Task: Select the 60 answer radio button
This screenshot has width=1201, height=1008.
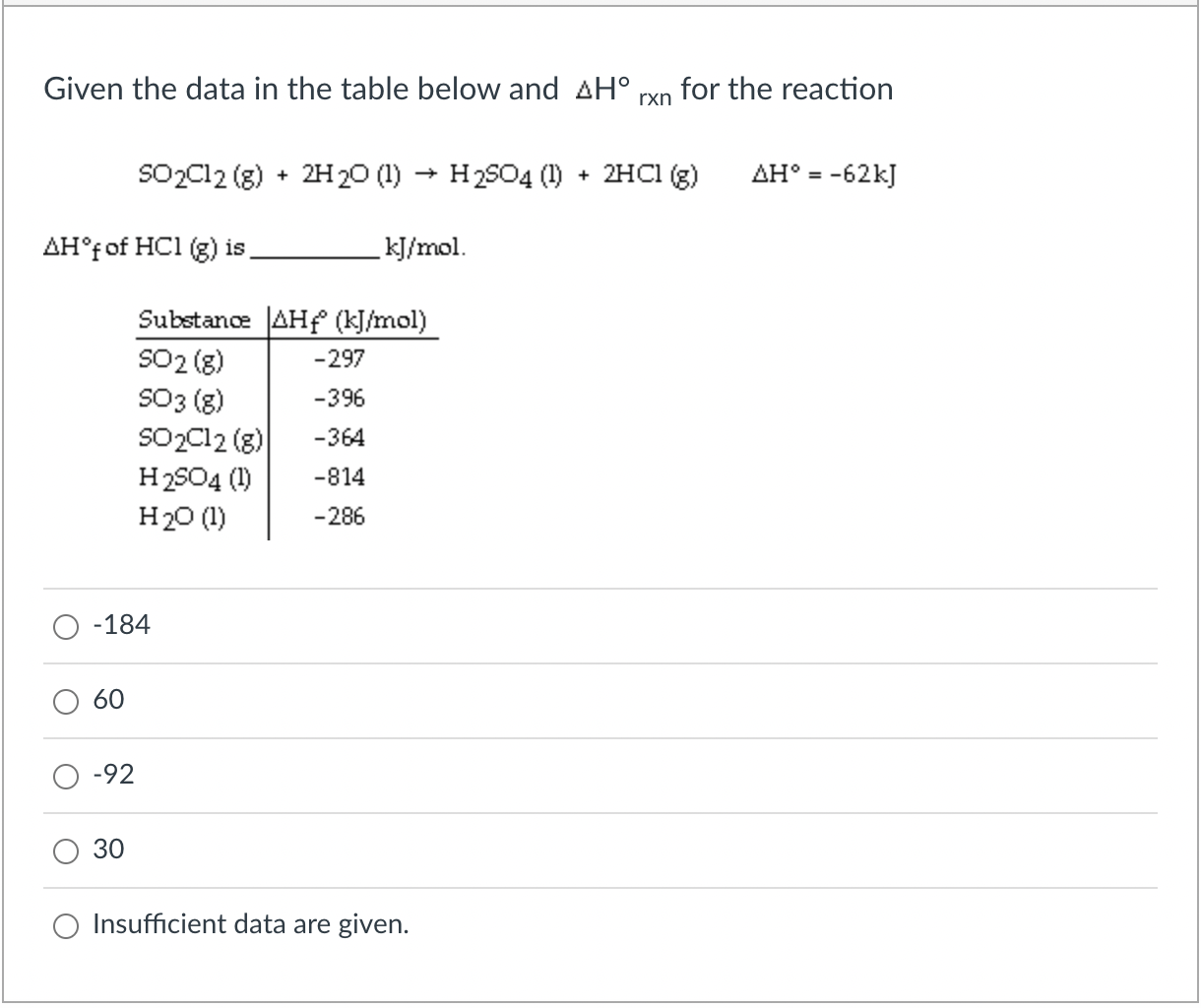Action: pos(66,700)
